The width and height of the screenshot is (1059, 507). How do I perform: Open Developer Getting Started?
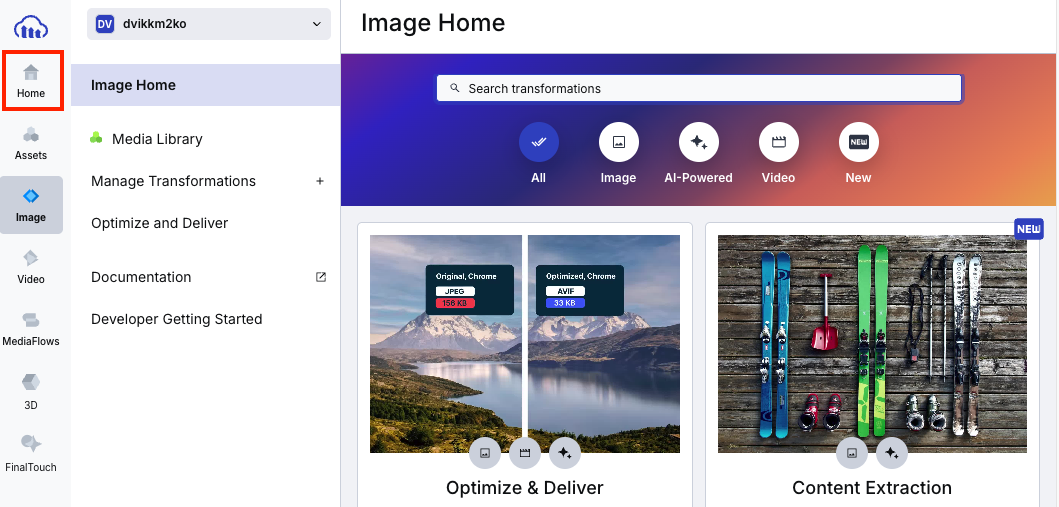click(x=177, y=319)
